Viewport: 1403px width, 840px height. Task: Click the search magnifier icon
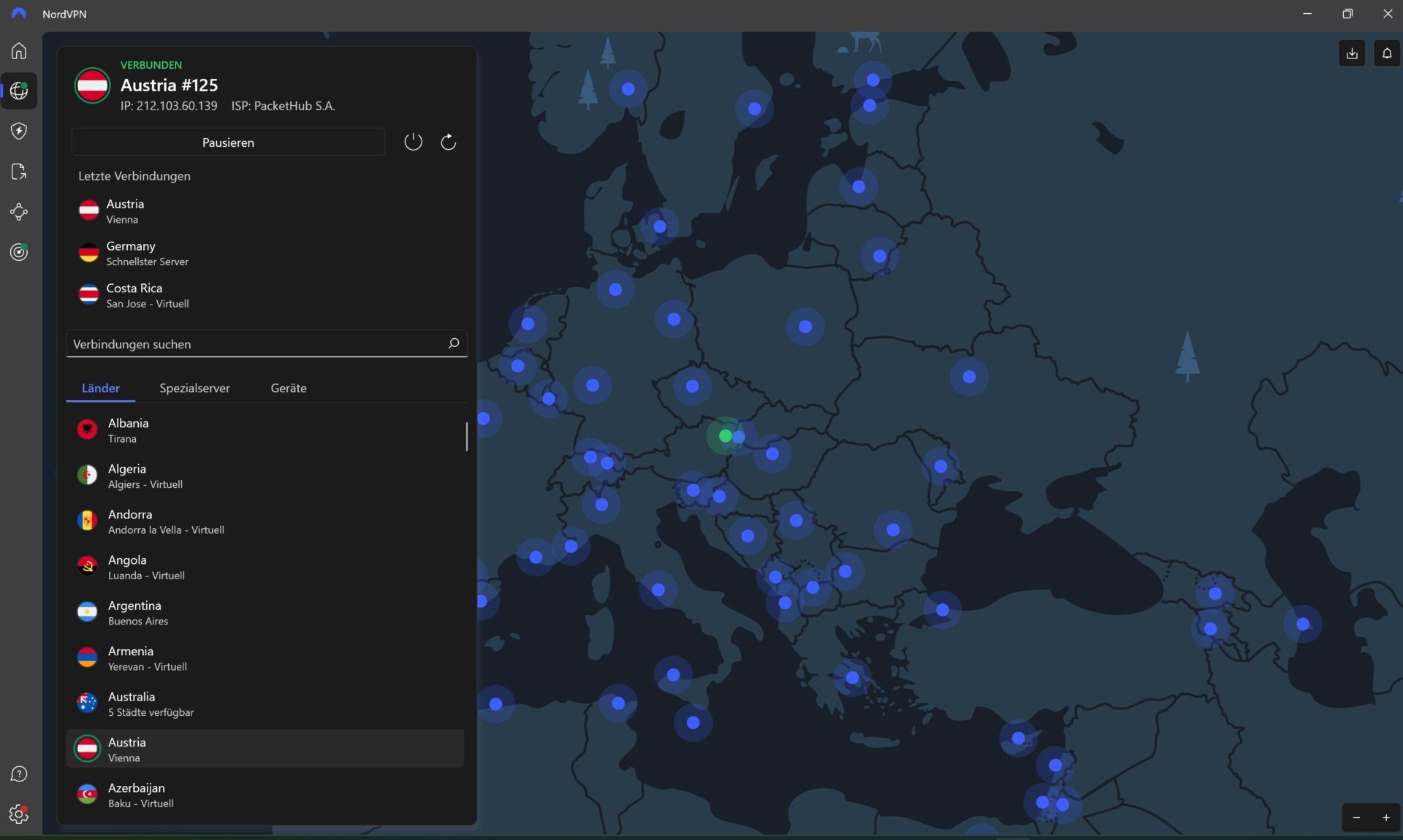pyautogui.click(x=453, y=343)
